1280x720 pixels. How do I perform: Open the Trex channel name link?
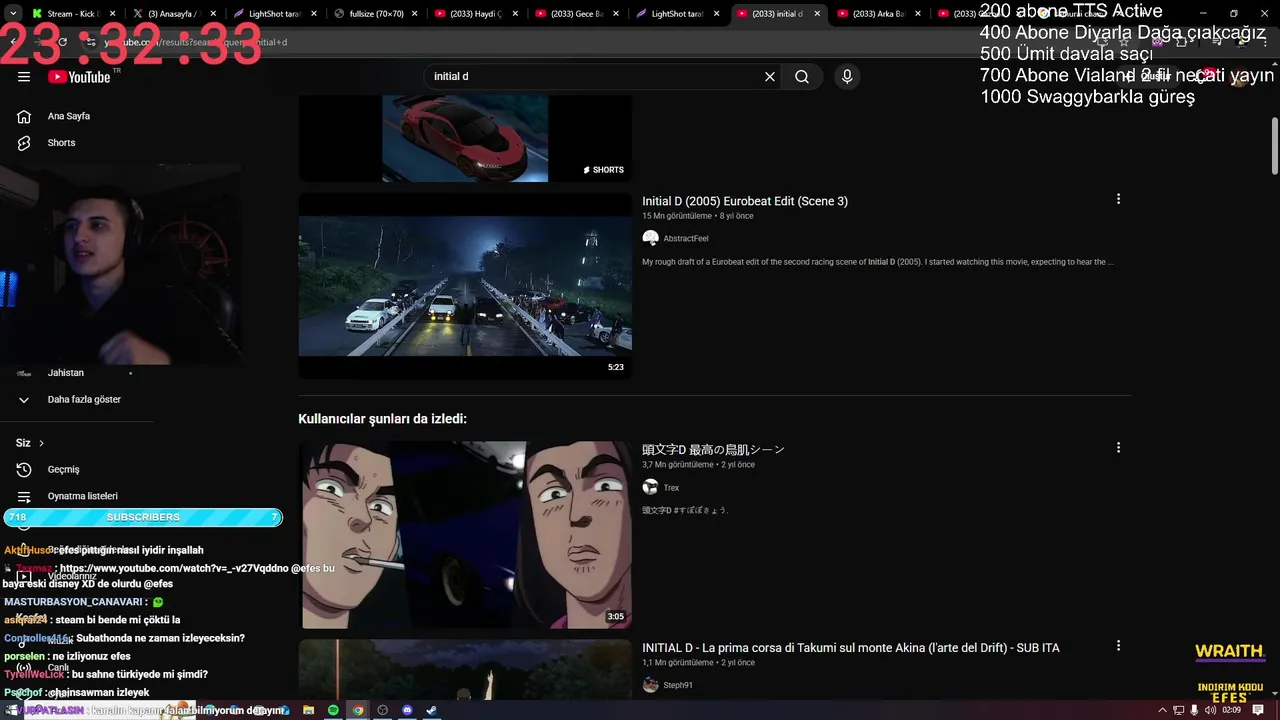671,488
